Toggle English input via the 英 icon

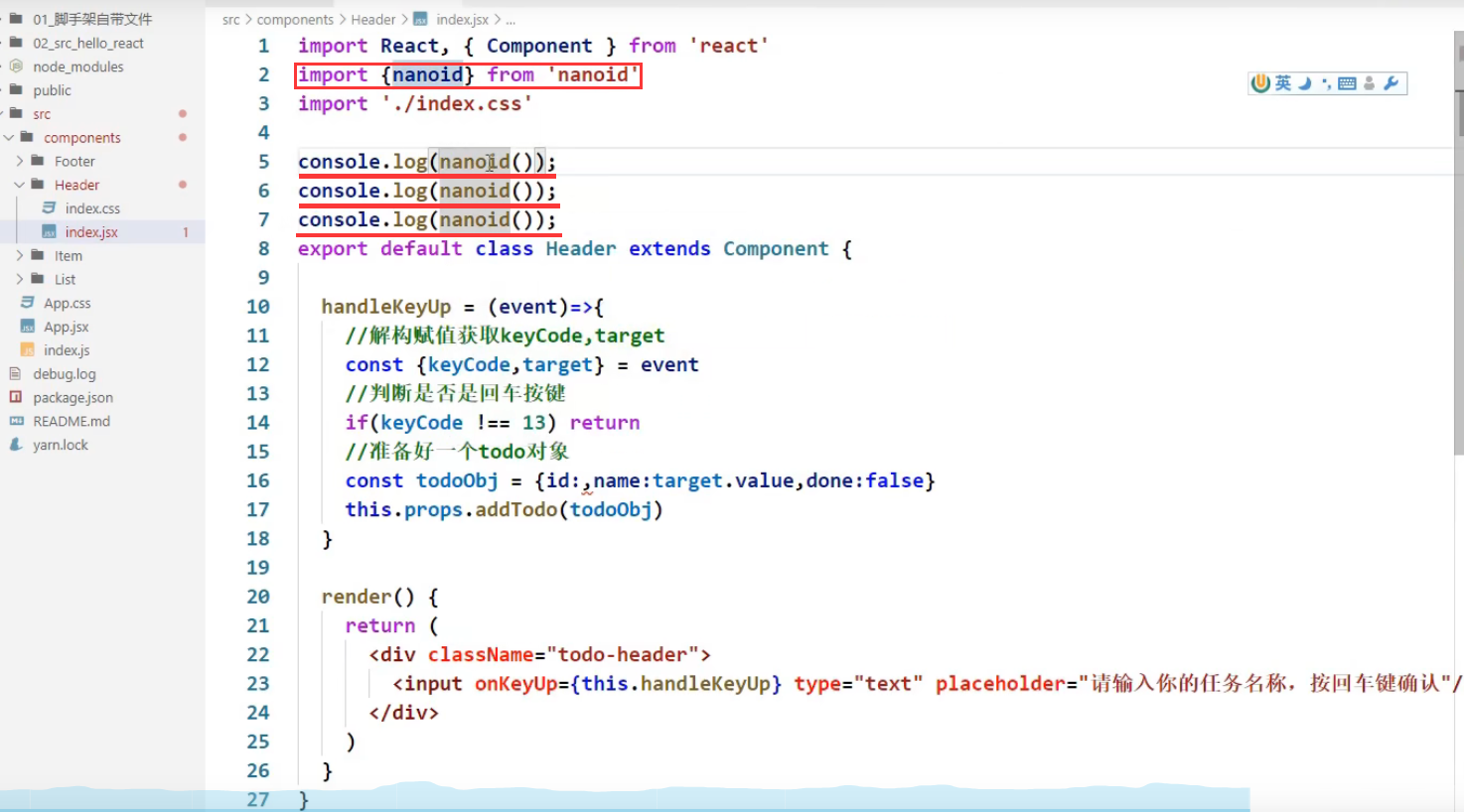point(1280,83)
